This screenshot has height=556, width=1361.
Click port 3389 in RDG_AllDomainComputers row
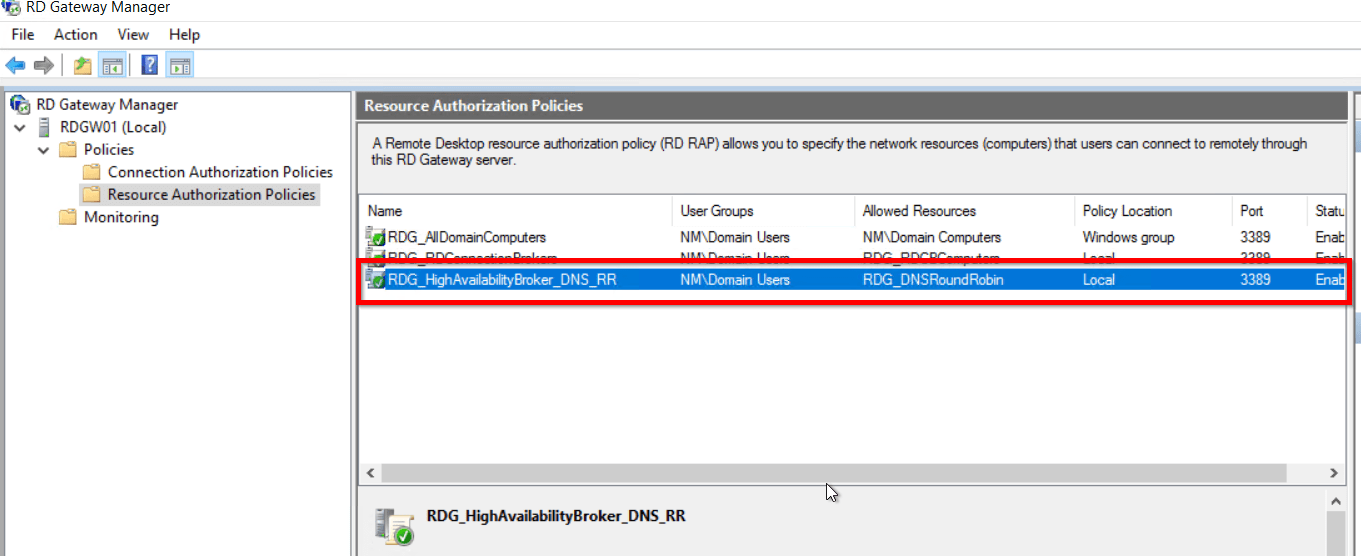point(1255,237)
